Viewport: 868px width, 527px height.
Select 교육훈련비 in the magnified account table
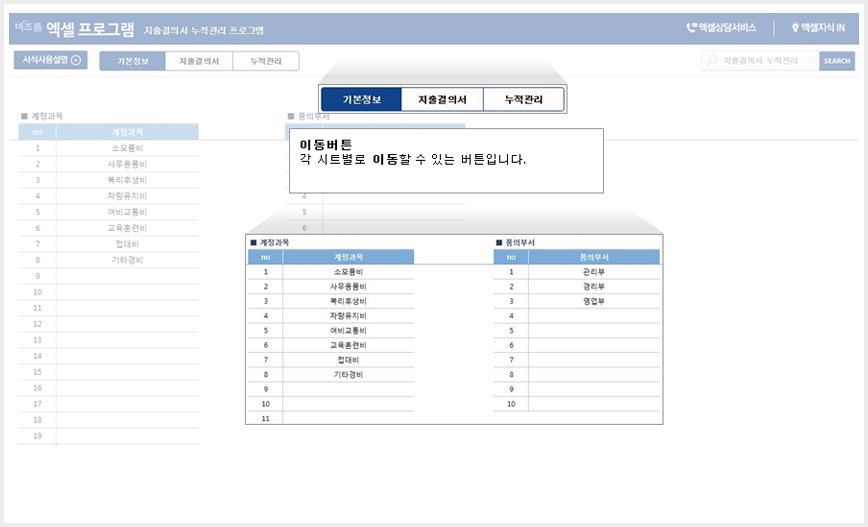(348, 345)
